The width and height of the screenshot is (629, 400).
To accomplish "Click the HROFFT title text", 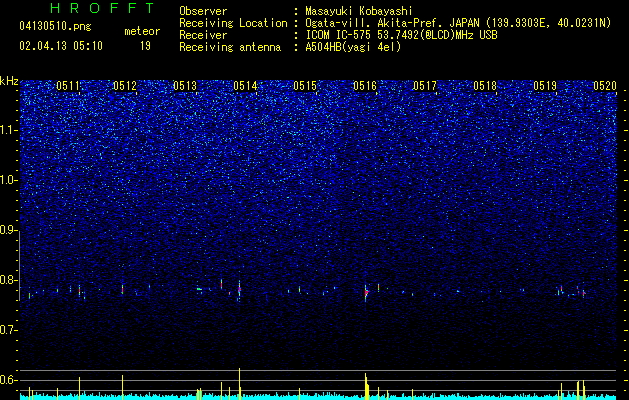I will pyautogui.click(x=103, y=8).
